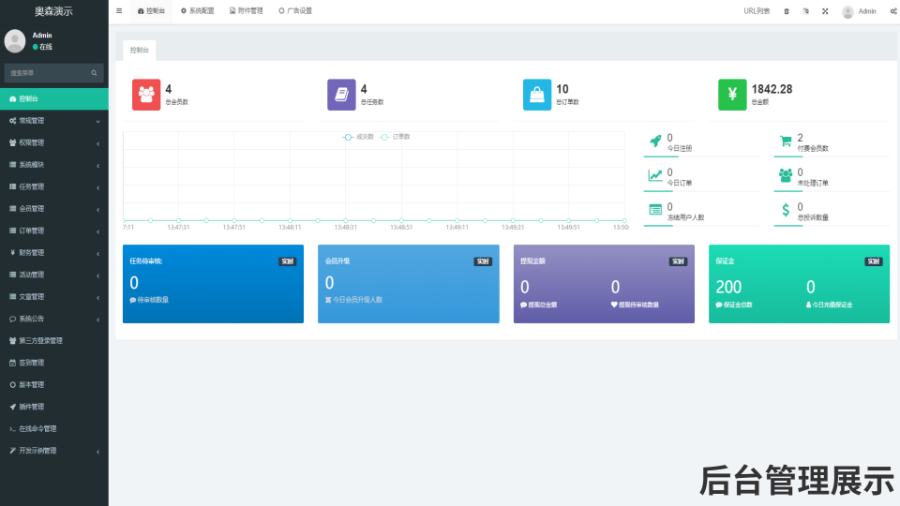Switch to the 附件管理 top tab
900x506 pixels.
(246, 11)
